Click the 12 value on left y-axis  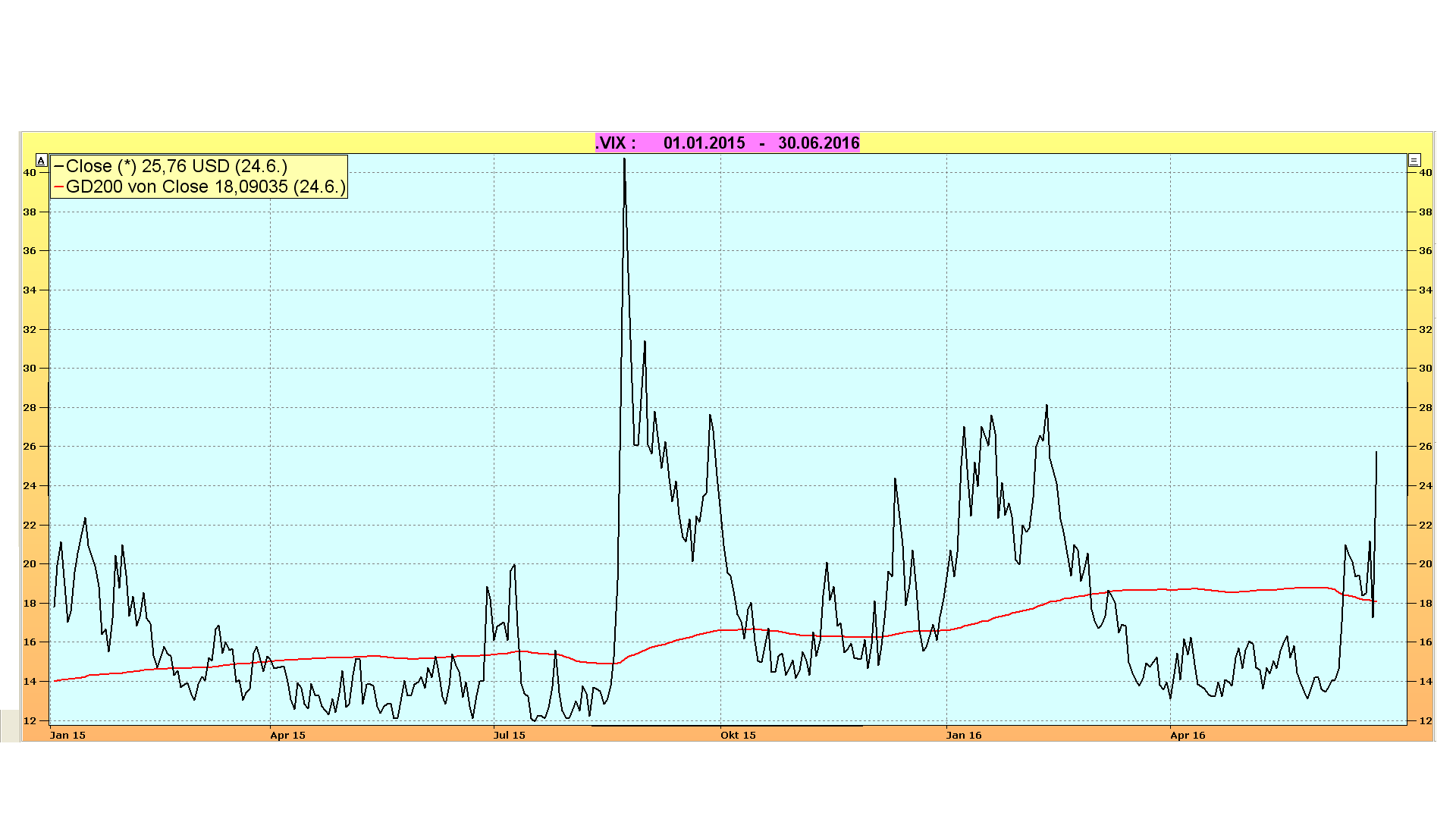[30, 720]
